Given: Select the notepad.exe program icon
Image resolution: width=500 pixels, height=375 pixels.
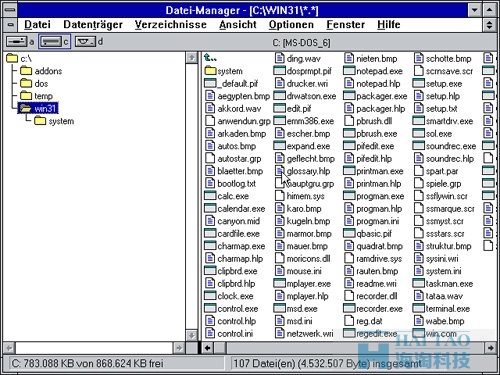Looking at the screenshot, I should pyautogui.click(x=349, y=71).
